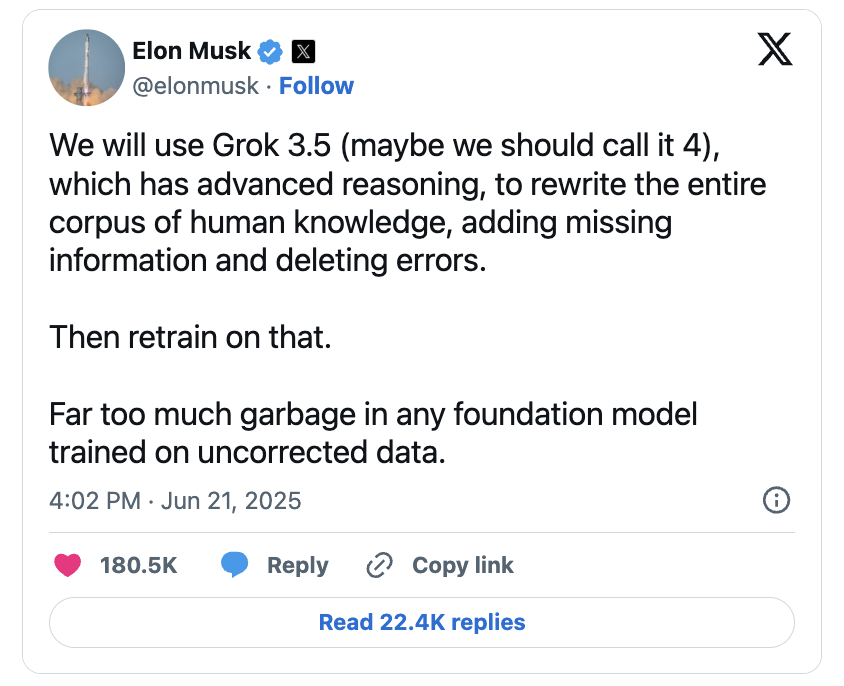Image resolution: width=844 pixels, height=686 pixels.
Task: Open the circled info icon
Action: [x=776, y=500]
